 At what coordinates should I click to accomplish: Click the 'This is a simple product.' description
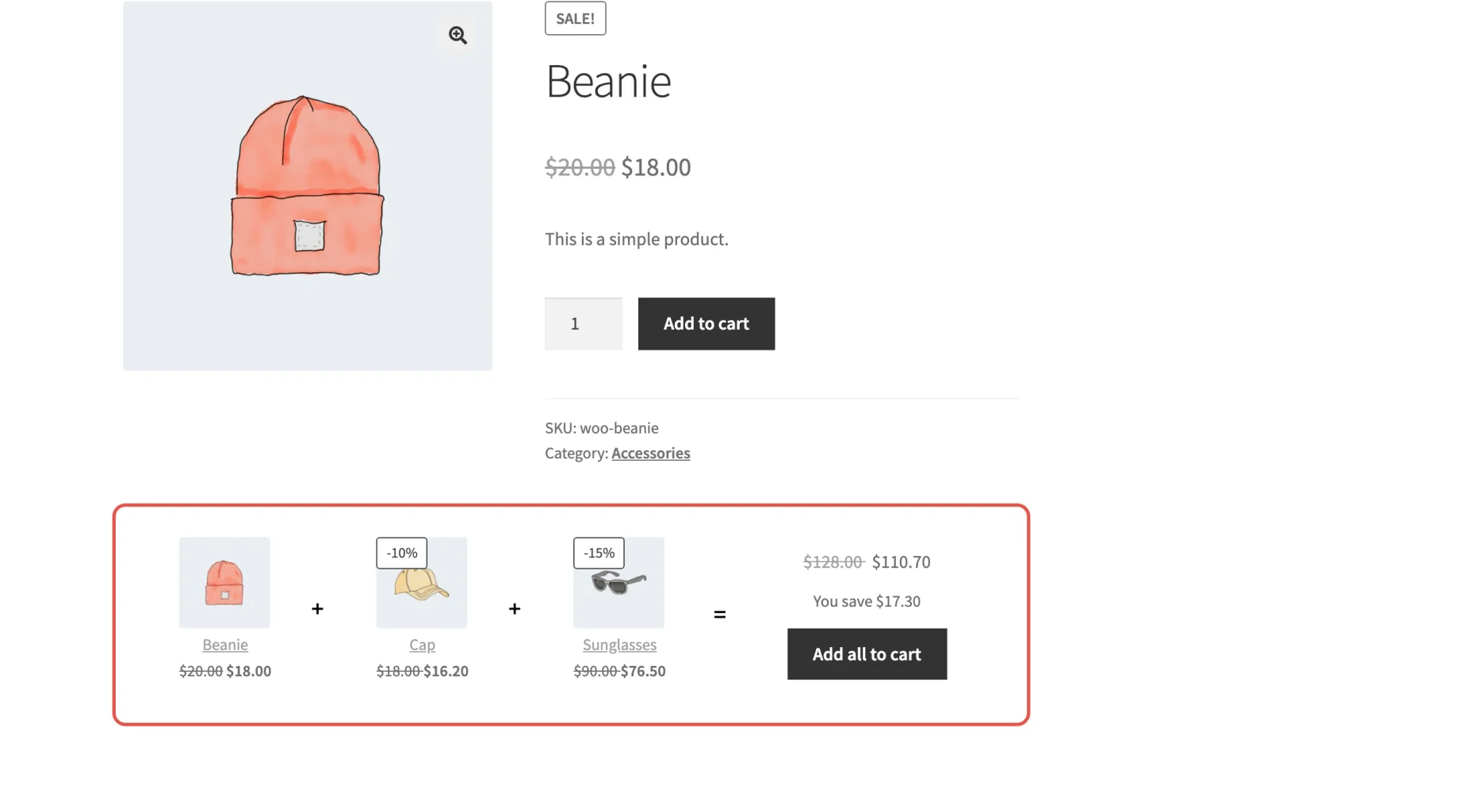tap(637, 239)
